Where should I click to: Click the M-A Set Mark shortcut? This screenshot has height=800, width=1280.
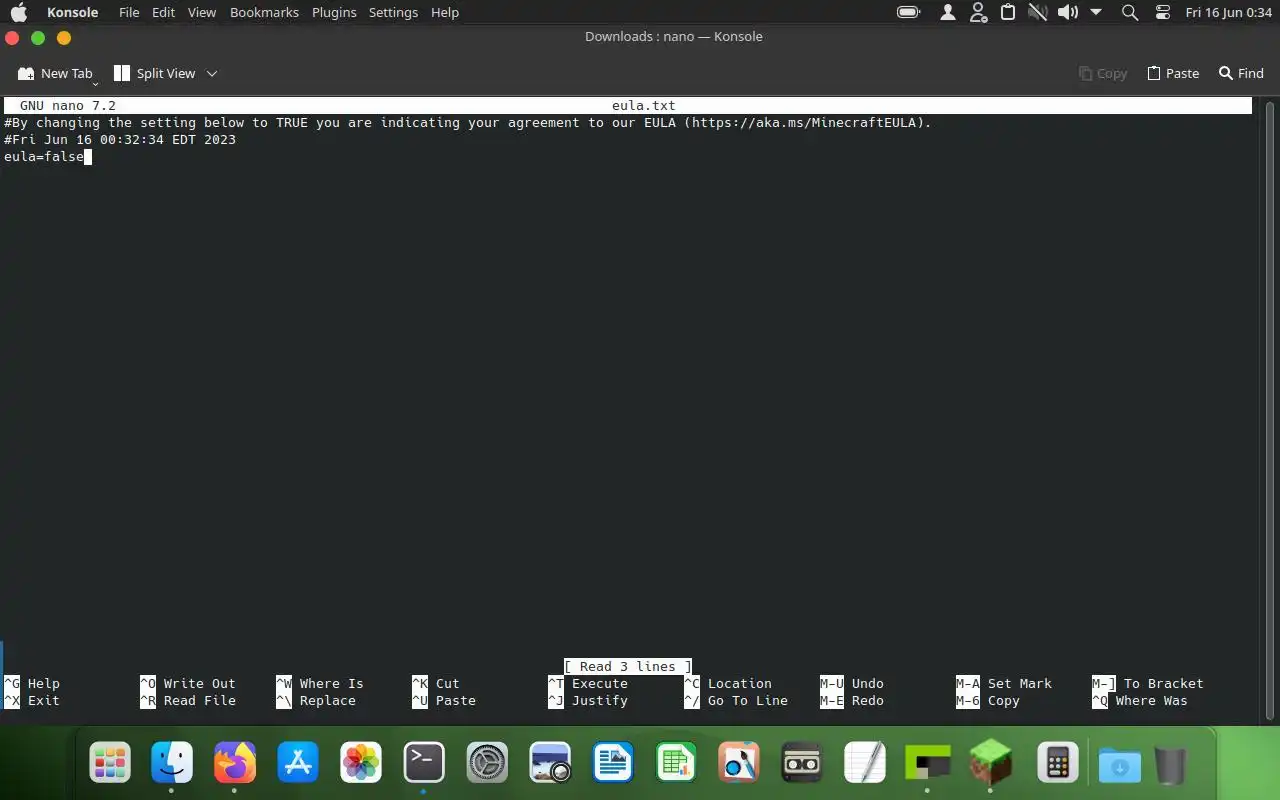pos(1004,683)
